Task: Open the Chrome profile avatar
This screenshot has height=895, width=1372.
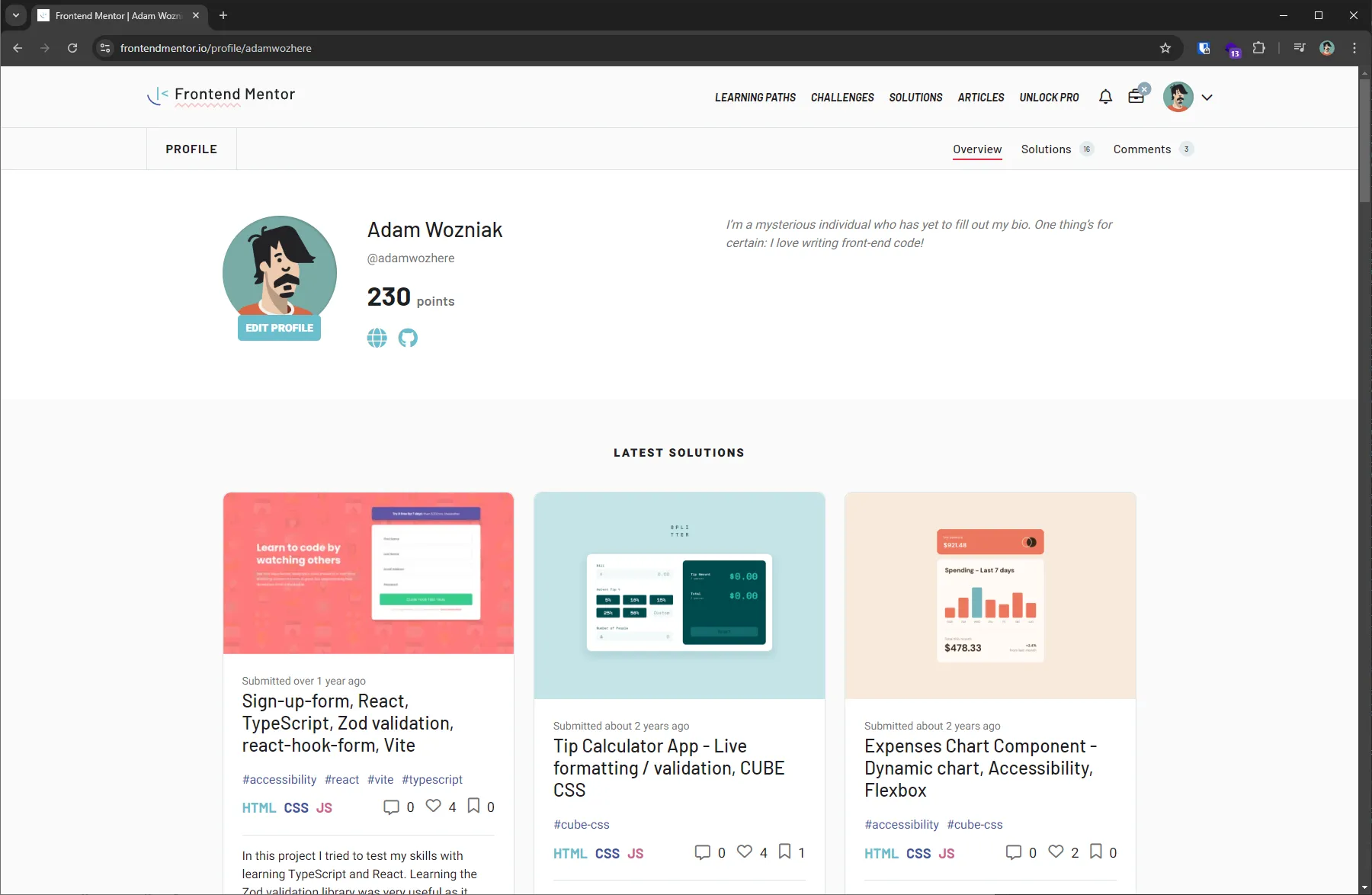Action: (x=1327, y=48)
